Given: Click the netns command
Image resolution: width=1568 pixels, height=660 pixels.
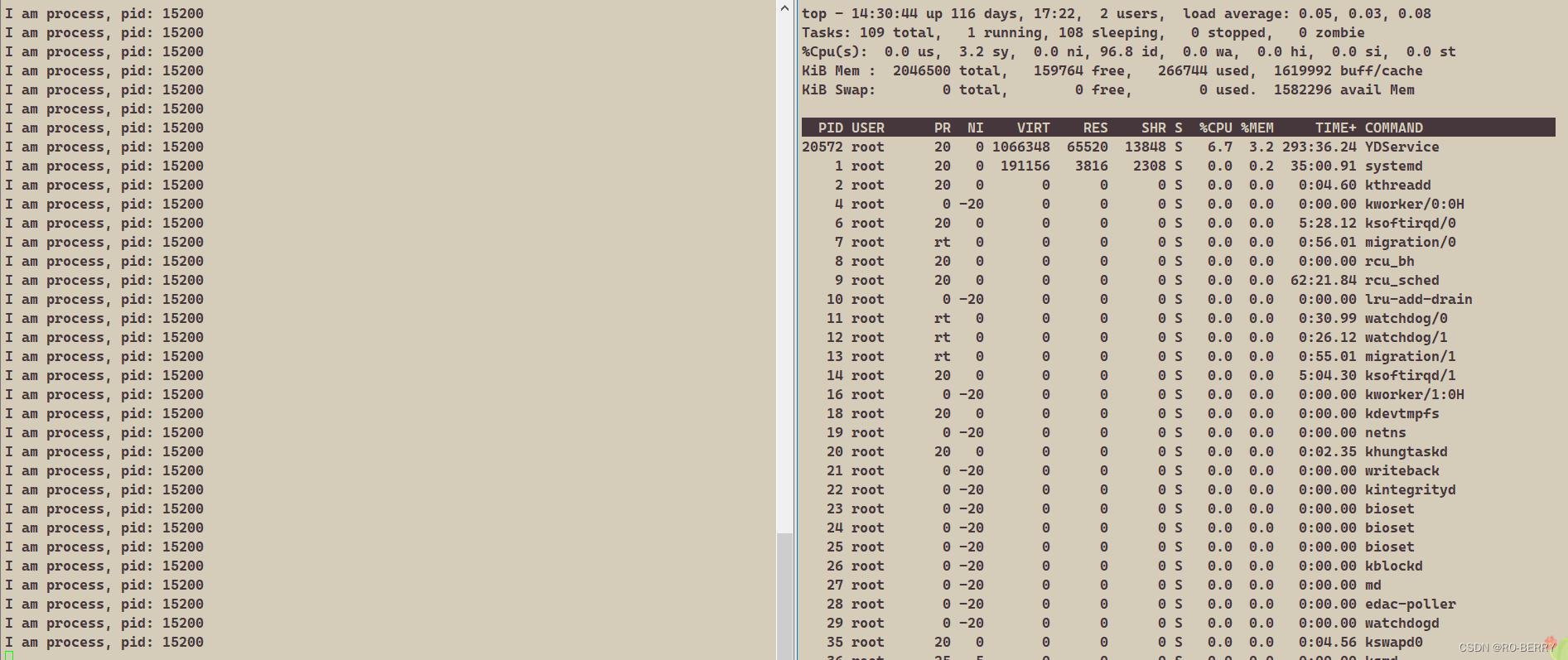Looking at the screenshot, I should [1385, 432].
